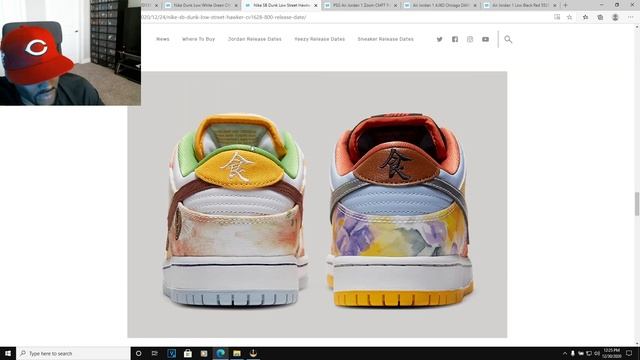
Task: Toggle immersive reader icon in address bar
Action: [x=557, y=17]
